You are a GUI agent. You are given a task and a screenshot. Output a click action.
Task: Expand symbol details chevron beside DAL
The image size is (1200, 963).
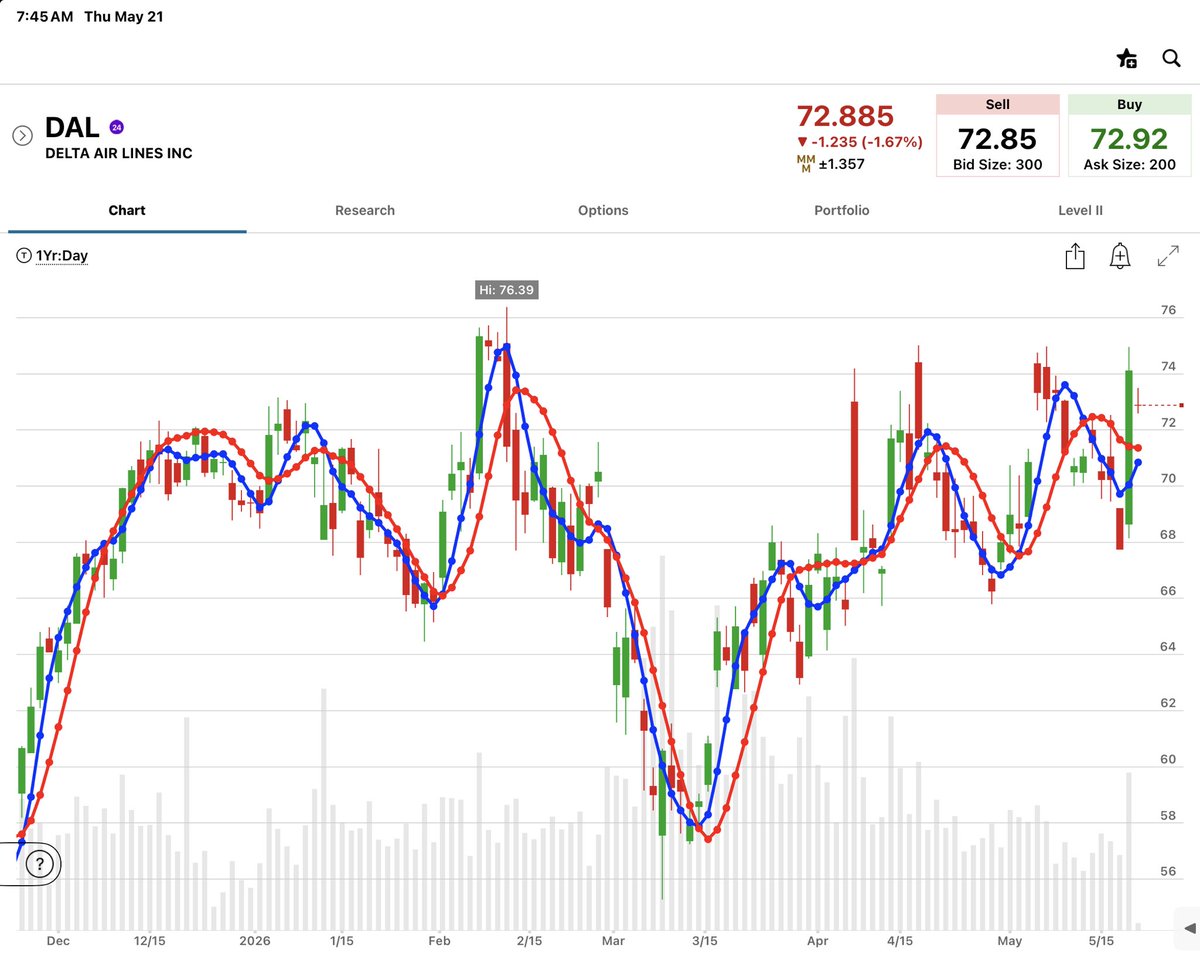[x=22, y=135]
